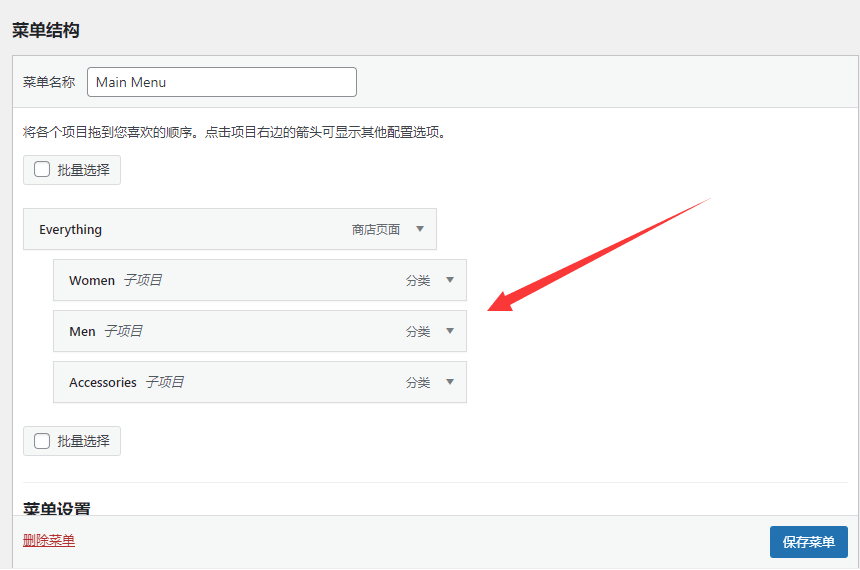Expand the Women sub-item options arrow
The width and height of the screenshot is (860, 570).
pyautogui.click(x=450, y=280)
